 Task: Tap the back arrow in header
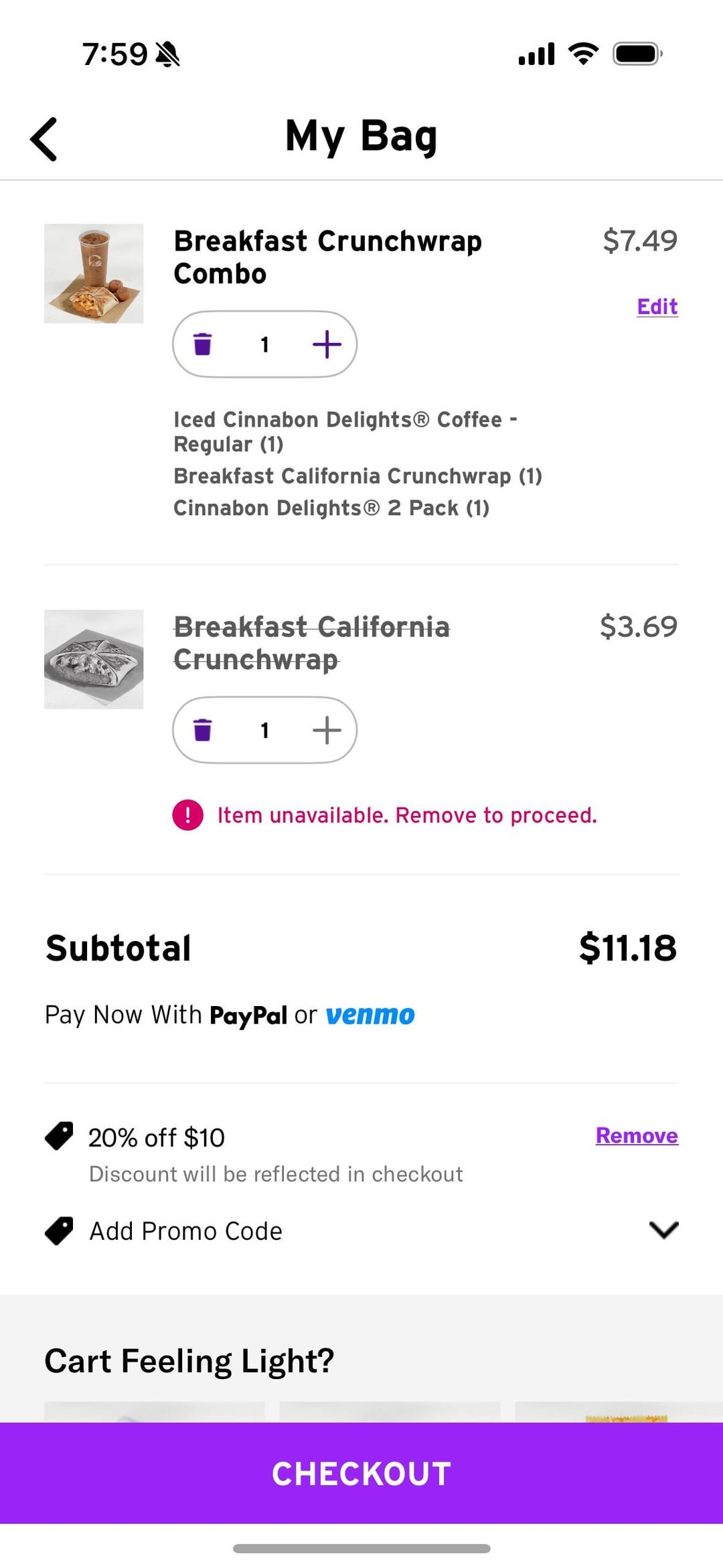(44, 139)
